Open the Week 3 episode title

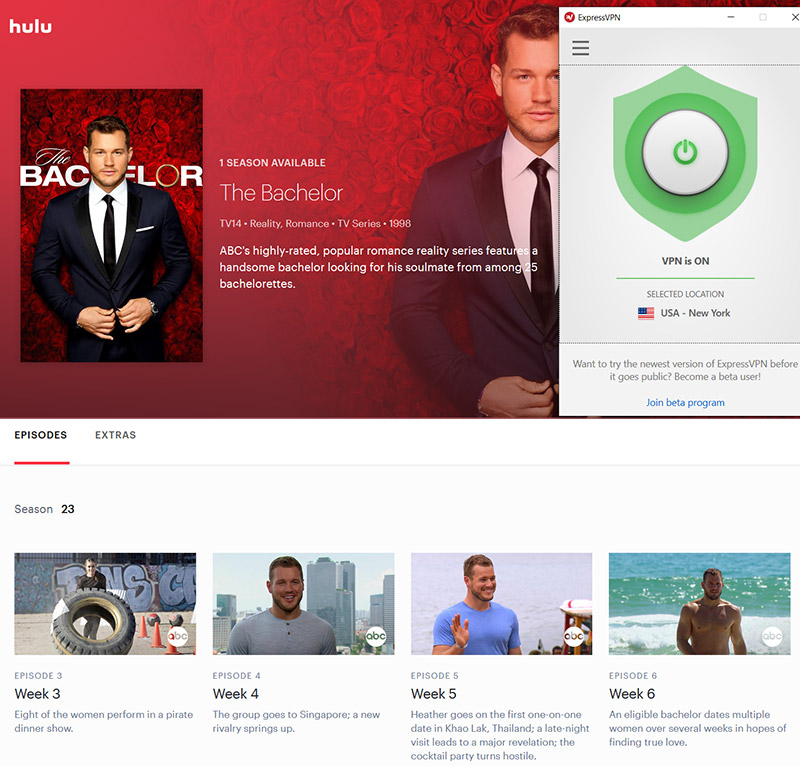tap(37, 694)
